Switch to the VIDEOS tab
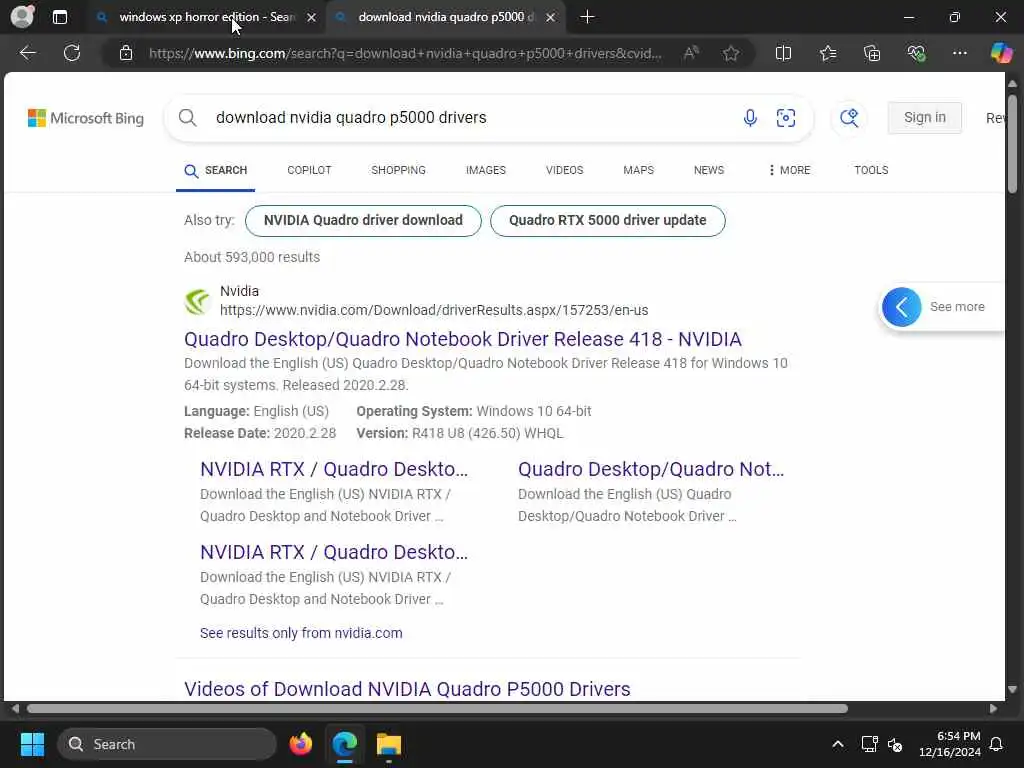 [x=564, y=170]
